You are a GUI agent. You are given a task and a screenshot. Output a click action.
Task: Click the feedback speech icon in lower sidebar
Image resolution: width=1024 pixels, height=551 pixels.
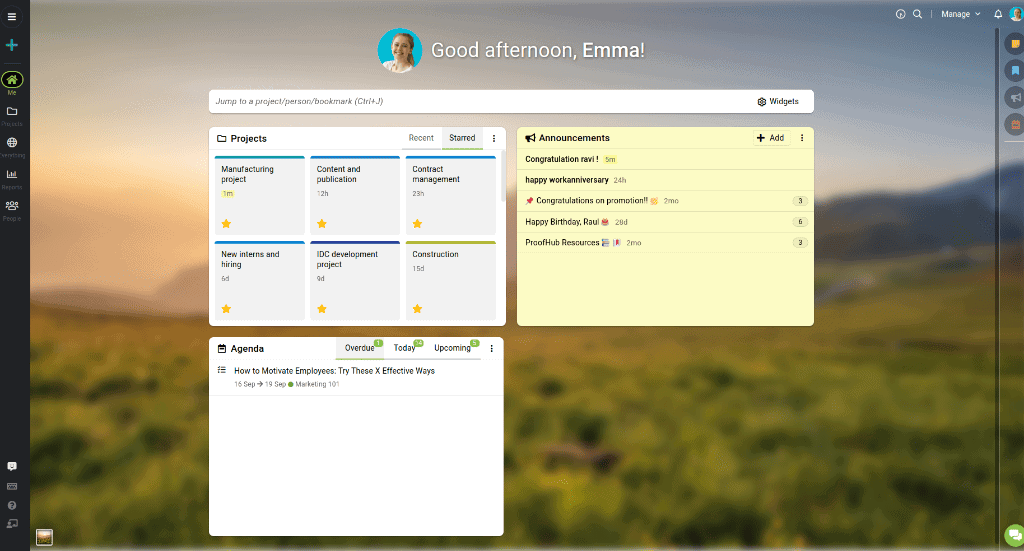(x=12, y=467)
